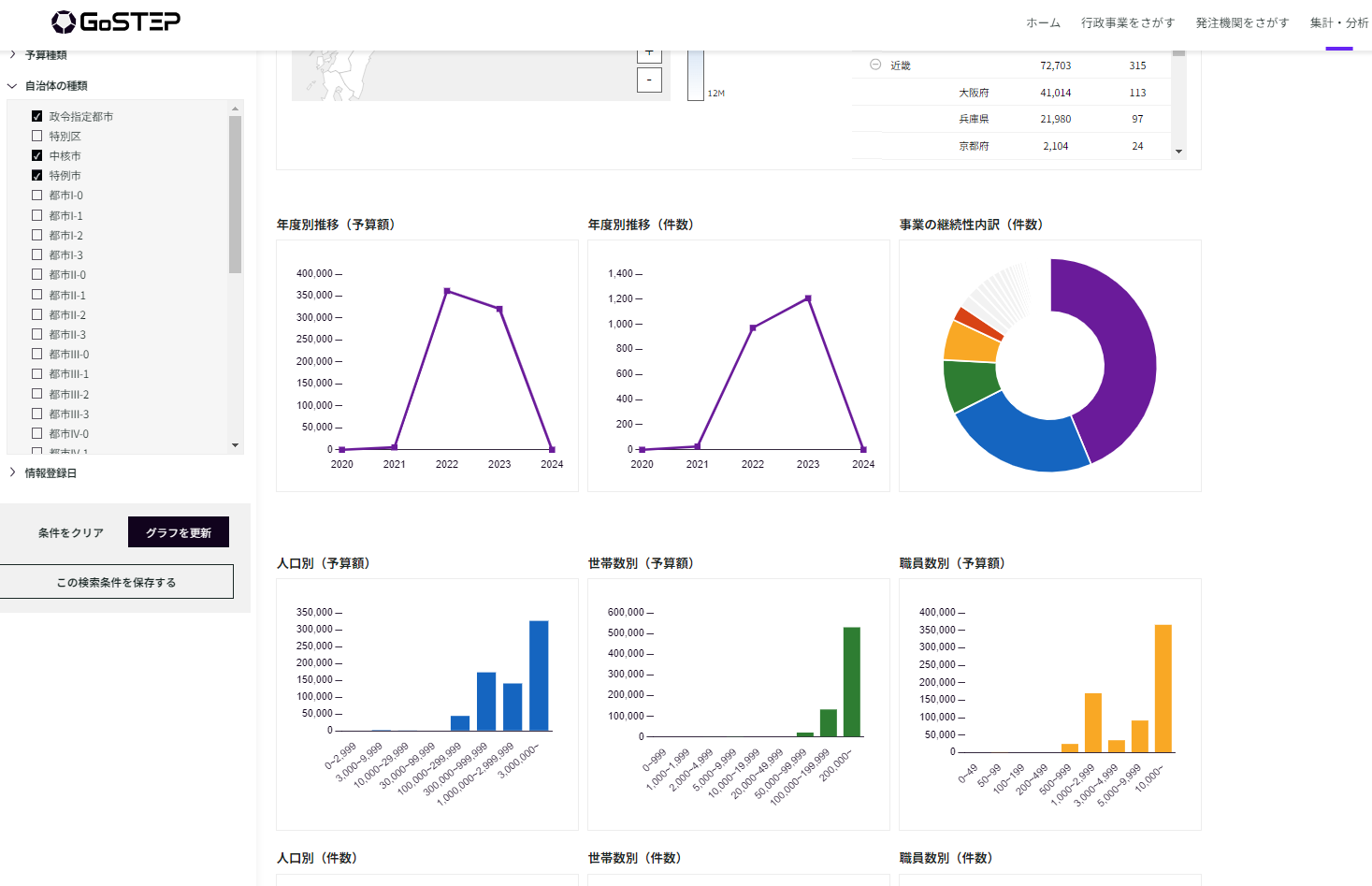Collapse the 近畿 region row
The width and height of the screenshot is (1372, 886).
pyautogui.click(x=875, y=65)
